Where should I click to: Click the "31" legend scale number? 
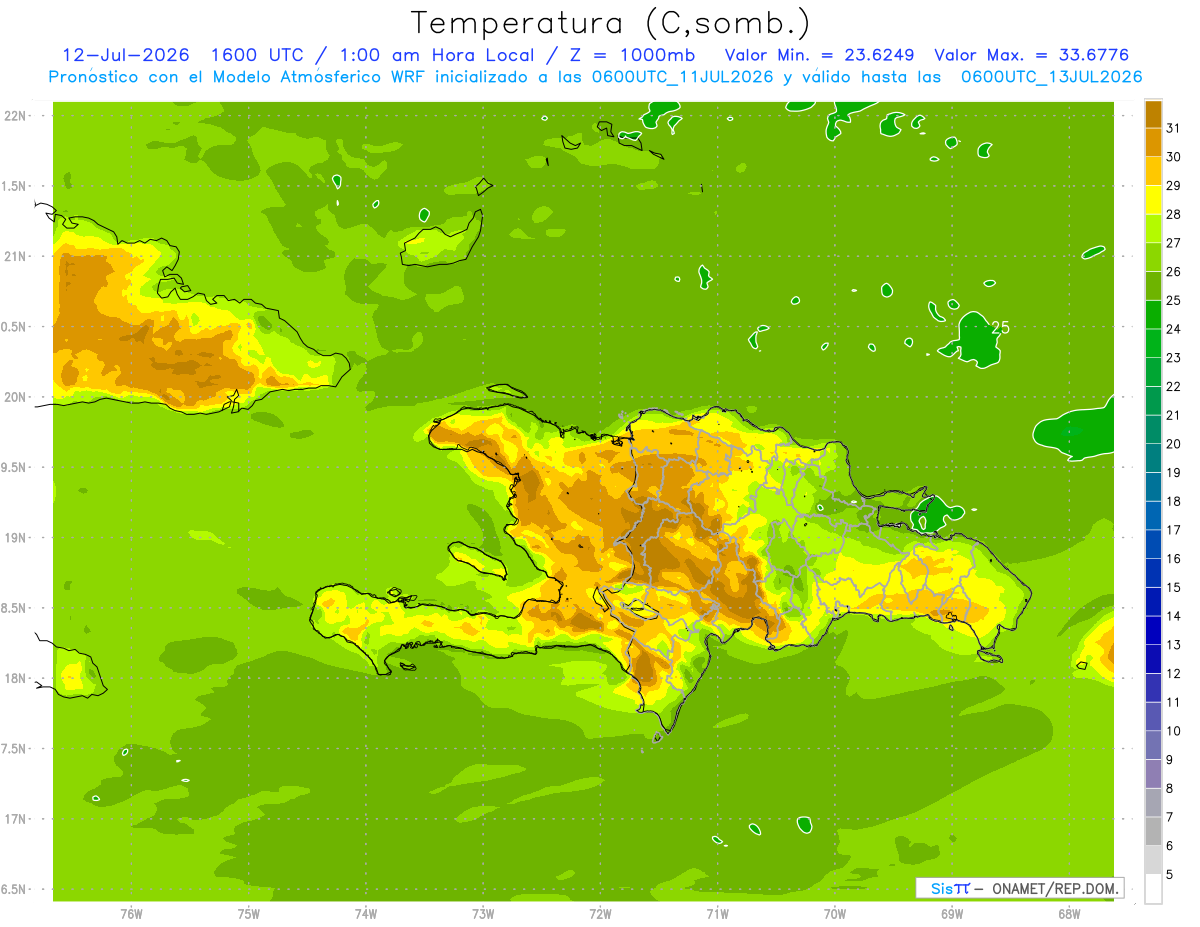pos(1174,128)
